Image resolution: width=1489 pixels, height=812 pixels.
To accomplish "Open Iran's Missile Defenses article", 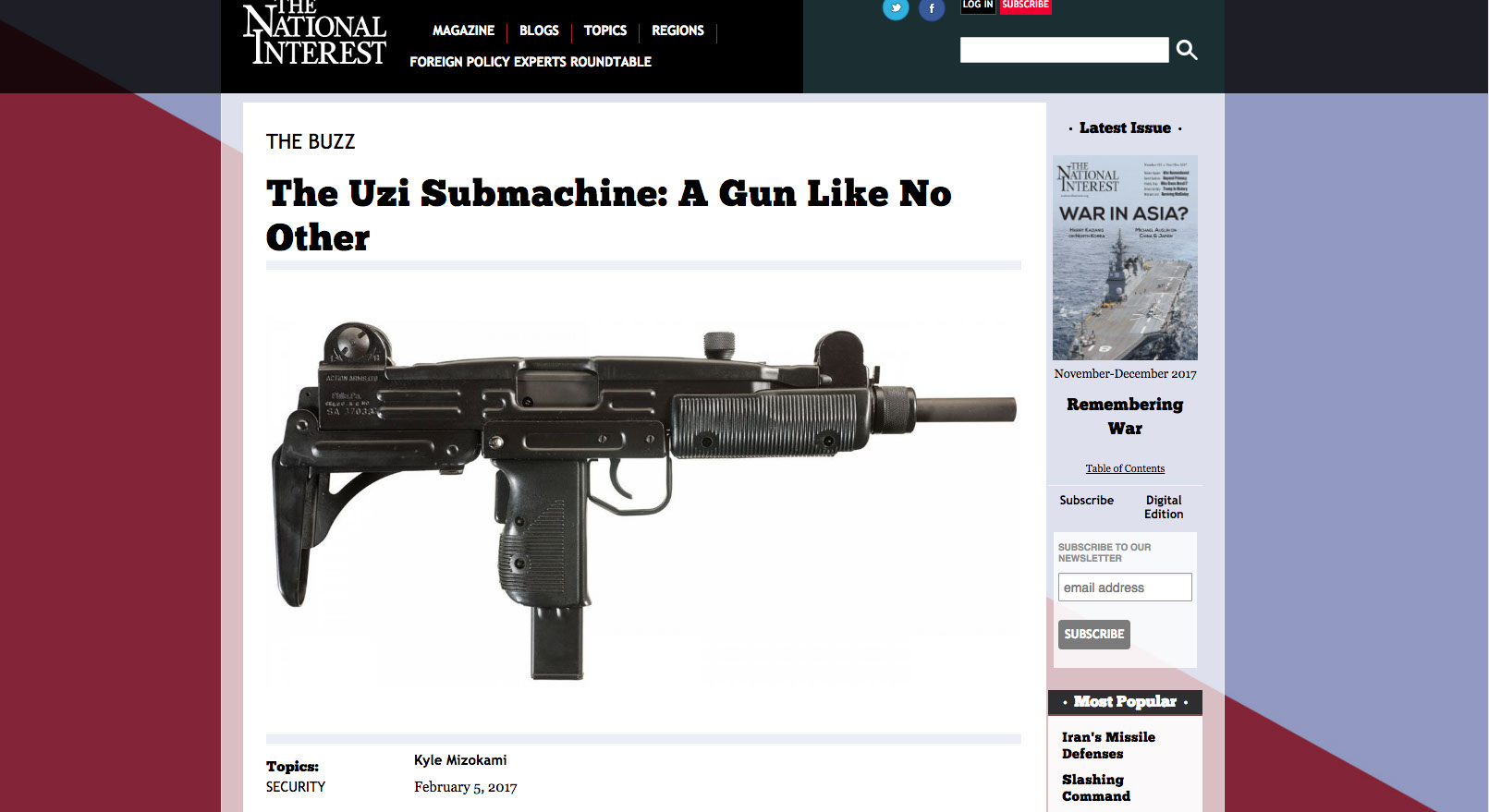I will click(1108, 745).
